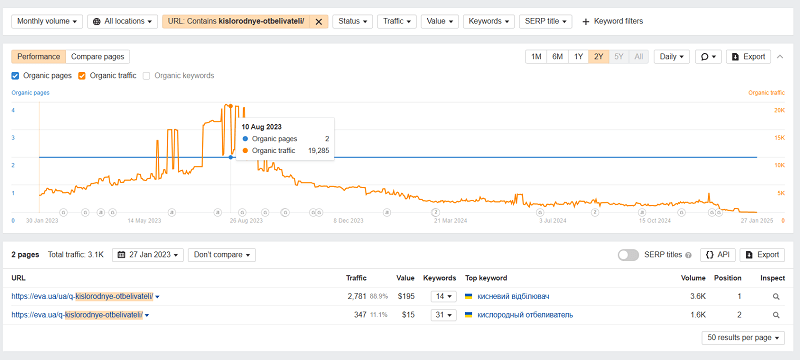Sort by the Volume column header
Image resolution: width=800 pixels, height=360 pixels.
[693, 278]
